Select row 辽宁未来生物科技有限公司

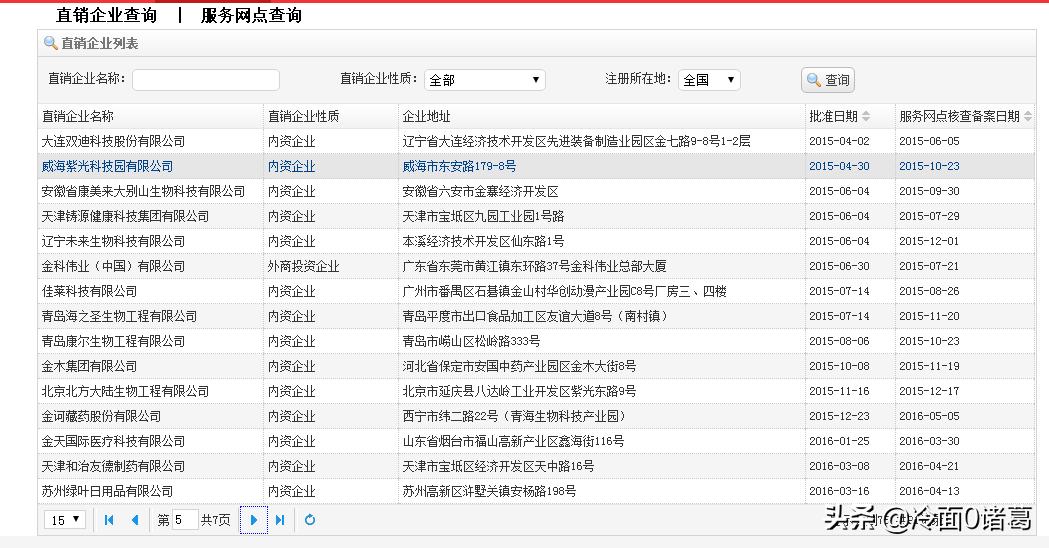(536, 242)
